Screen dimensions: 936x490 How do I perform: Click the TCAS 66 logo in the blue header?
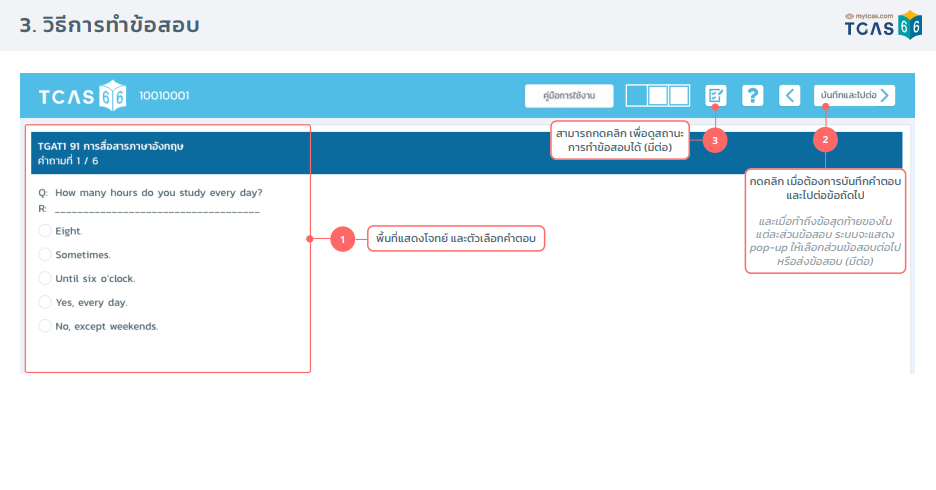pos(81,96)
